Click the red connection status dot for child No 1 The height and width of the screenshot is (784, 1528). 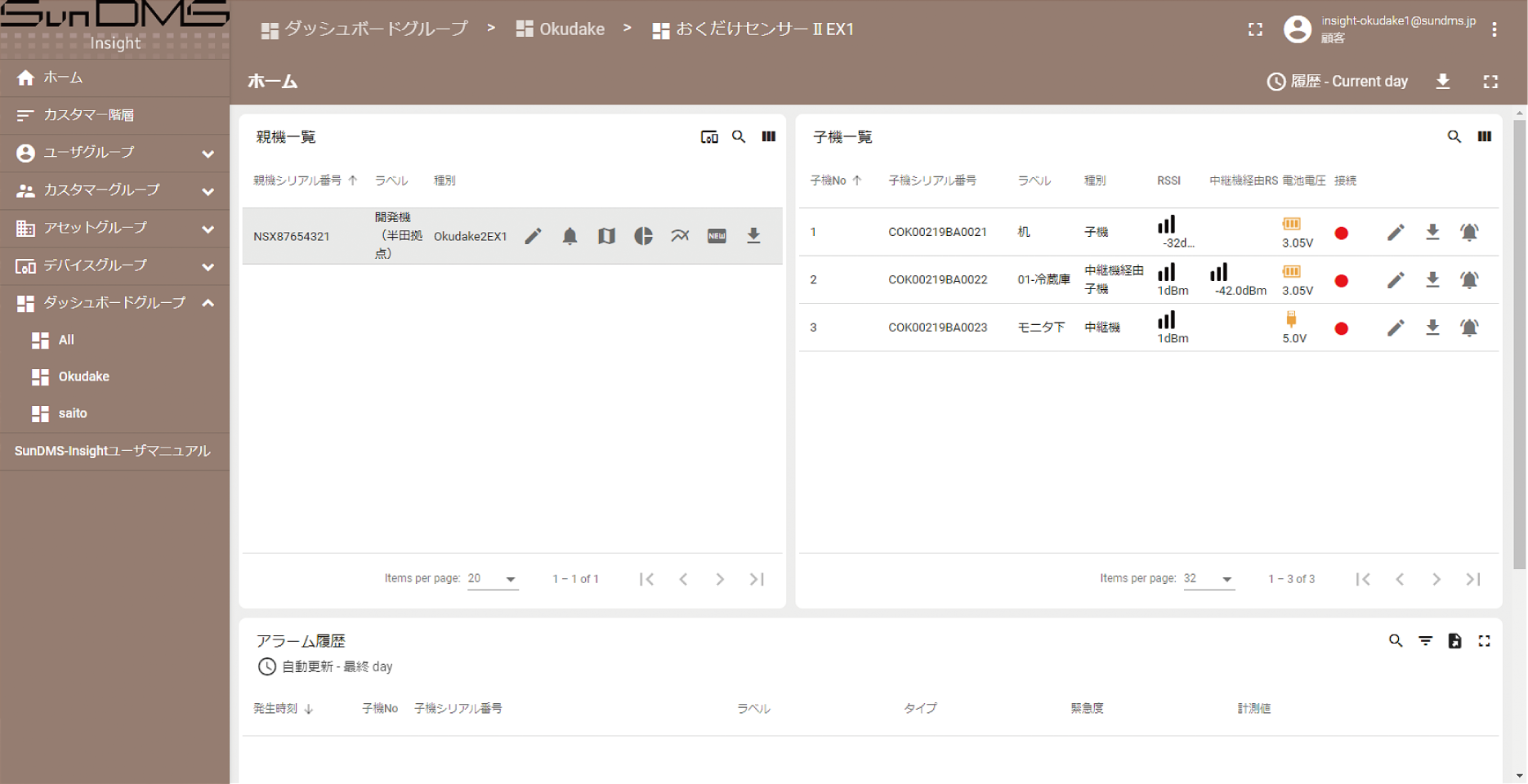click(1341, 232)
